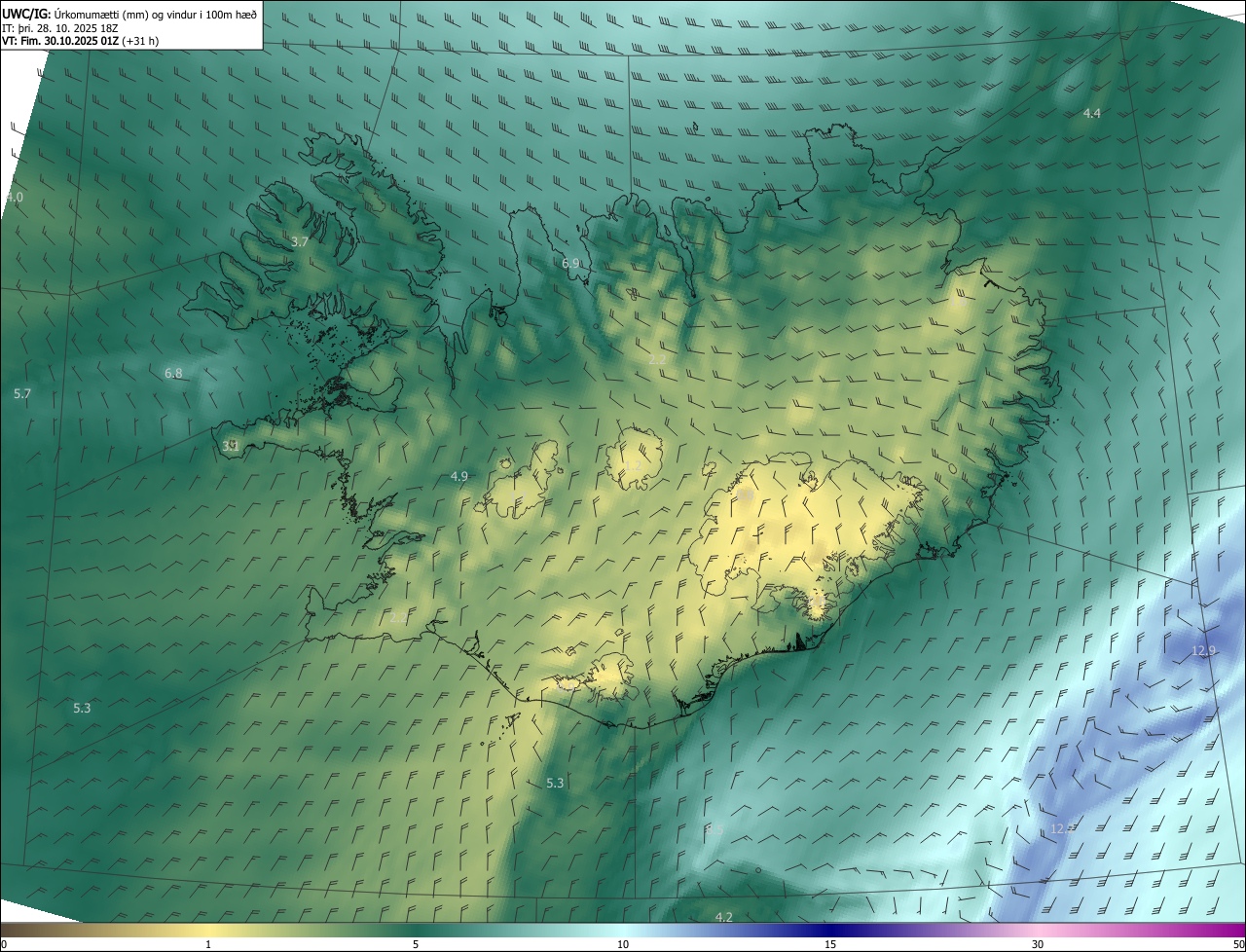Viewport: 1246px width, 952px height.
Task: Click the colorbar tick label 1
Action: (208, 944)
